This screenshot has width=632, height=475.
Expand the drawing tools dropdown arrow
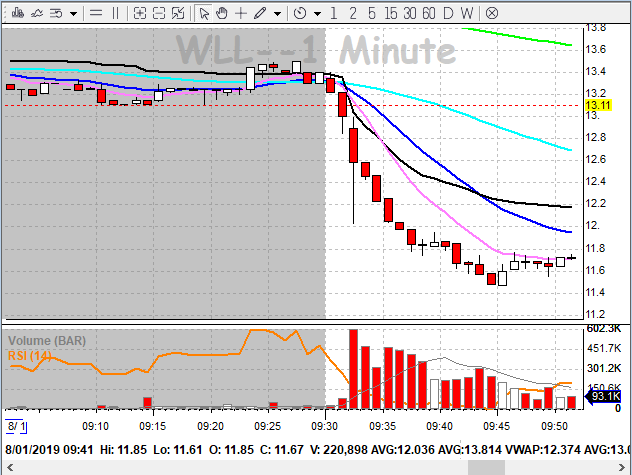(x=277, y=14)
